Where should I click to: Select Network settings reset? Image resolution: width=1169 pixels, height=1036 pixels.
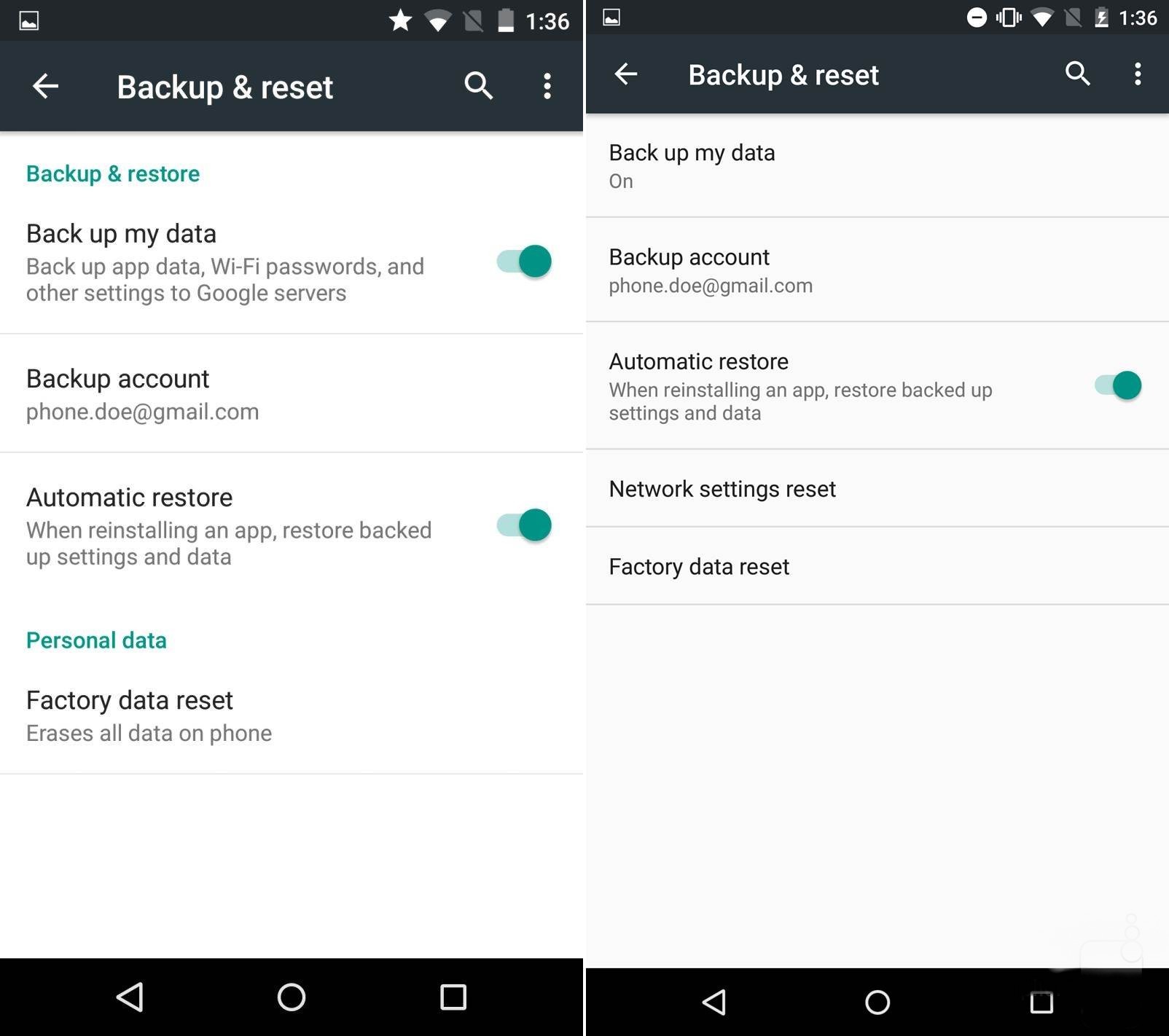[877, 488]
